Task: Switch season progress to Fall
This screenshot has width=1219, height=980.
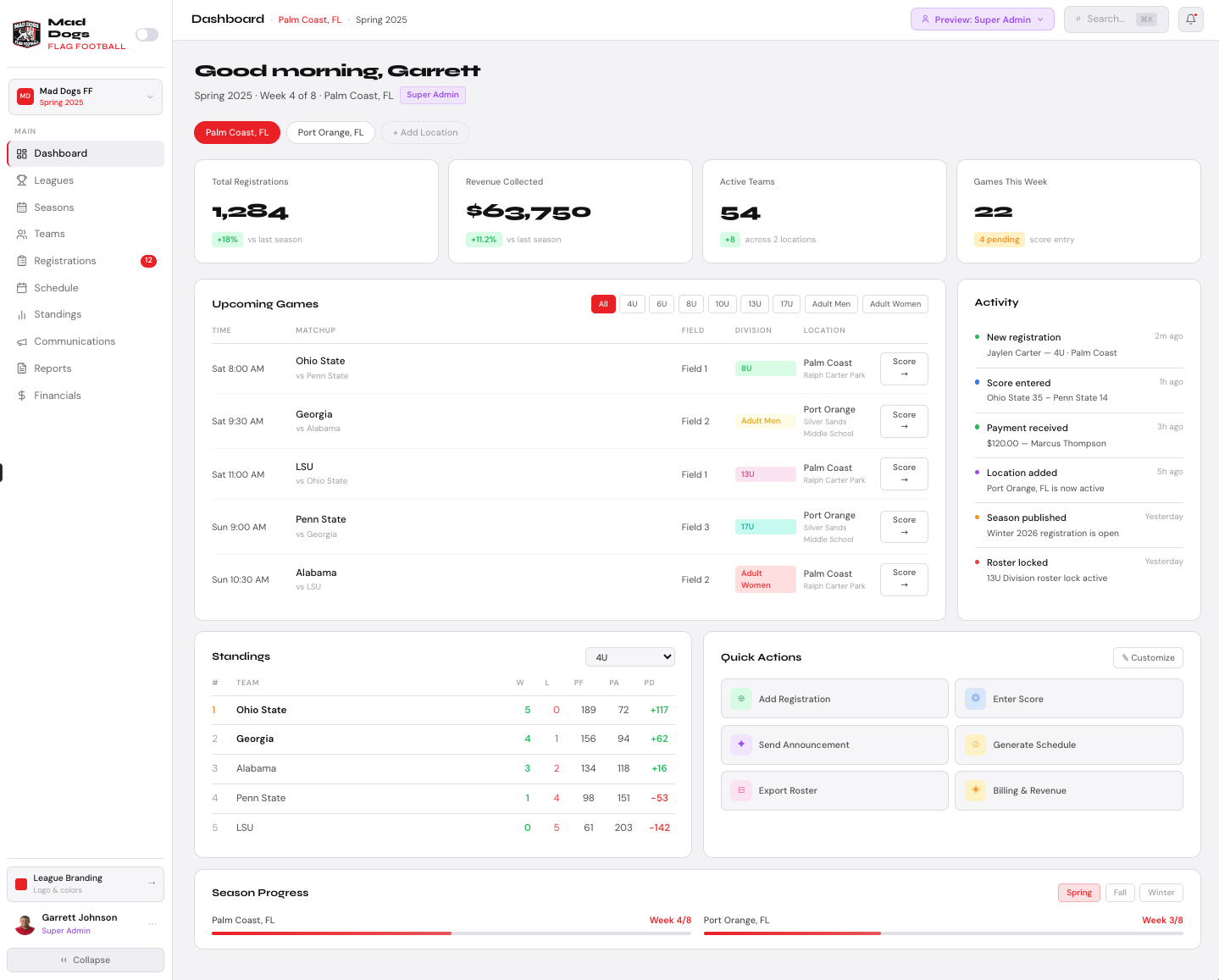Action: tap(1119, 893)
